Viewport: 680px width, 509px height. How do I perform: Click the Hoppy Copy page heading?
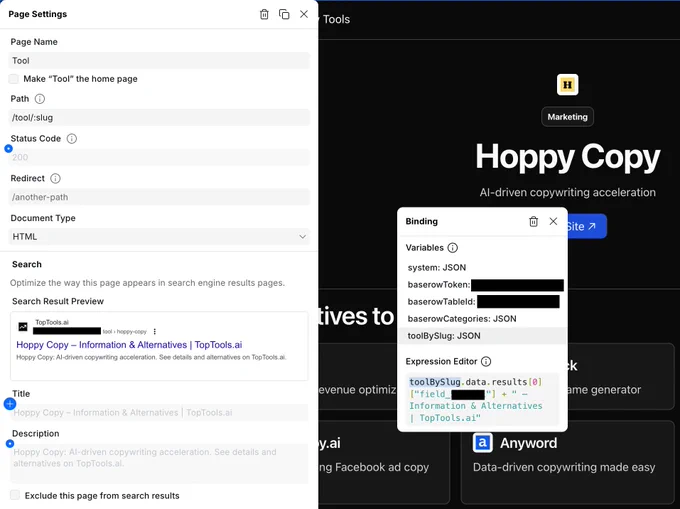coord(568,157)
